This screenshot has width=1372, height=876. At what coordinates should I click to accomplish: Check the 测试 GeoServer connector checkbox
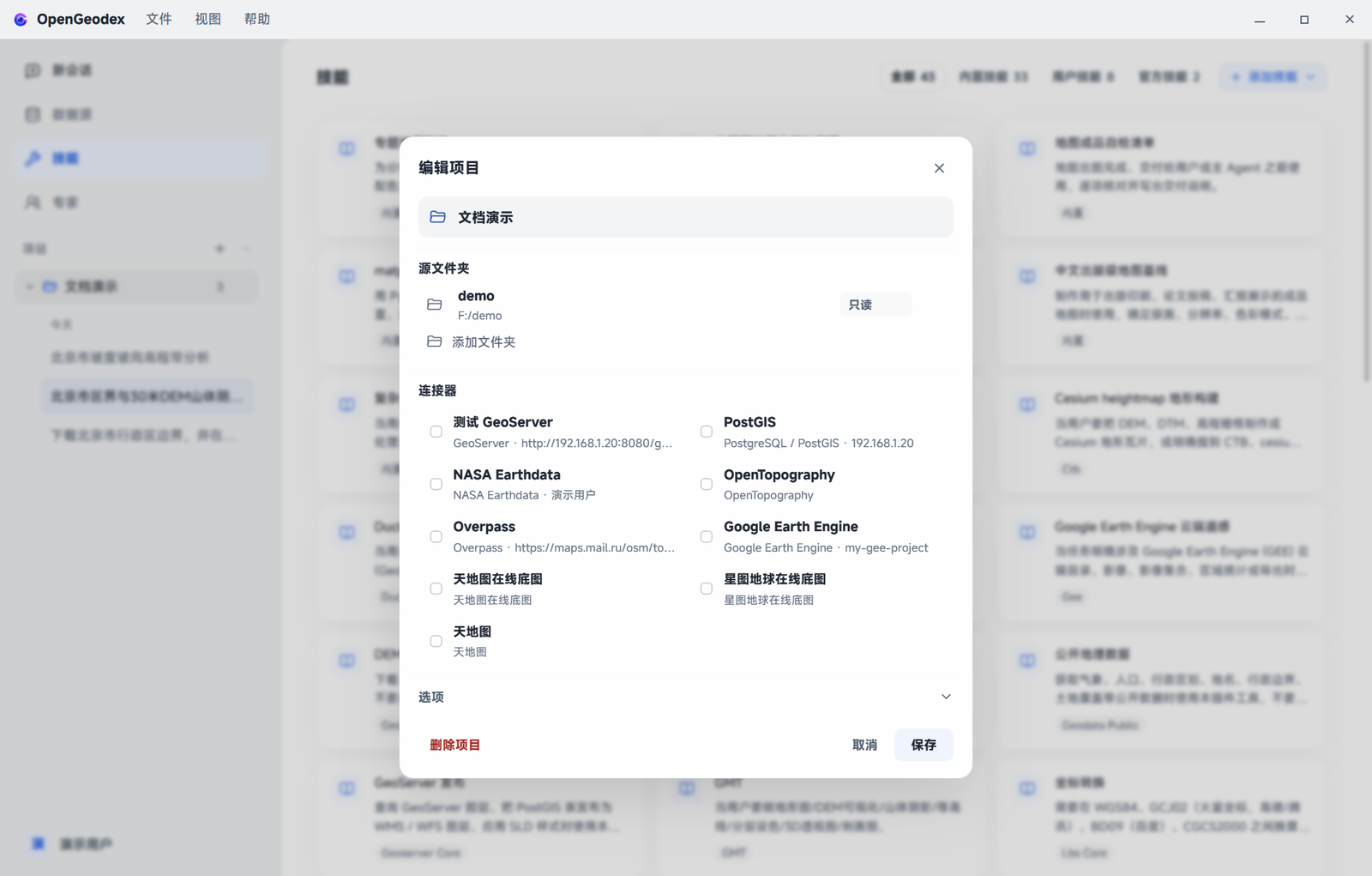point(436,432)
